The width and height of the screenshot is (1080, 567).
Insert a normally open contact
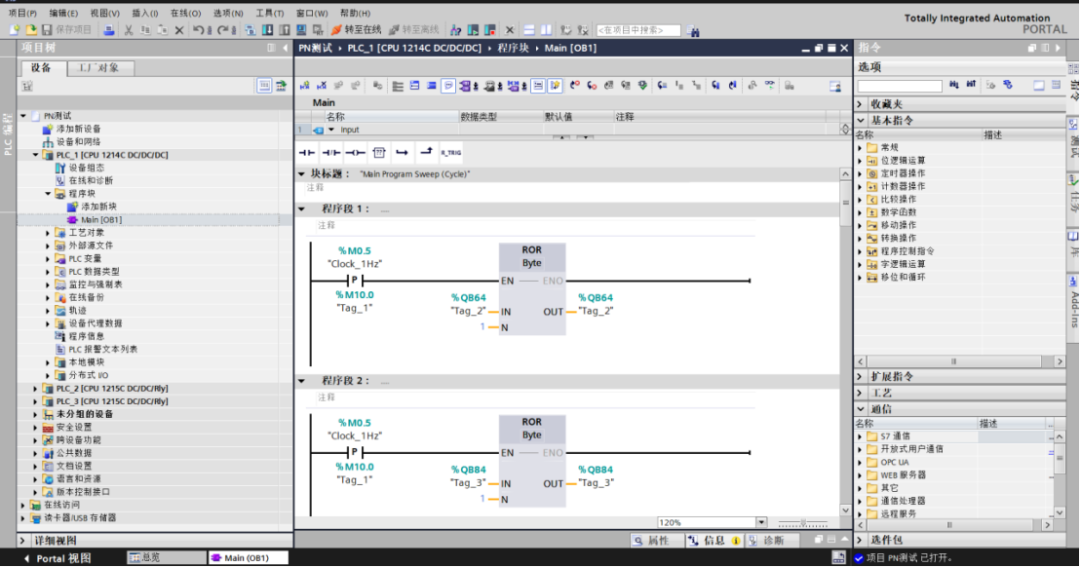(x=307, y=152)
